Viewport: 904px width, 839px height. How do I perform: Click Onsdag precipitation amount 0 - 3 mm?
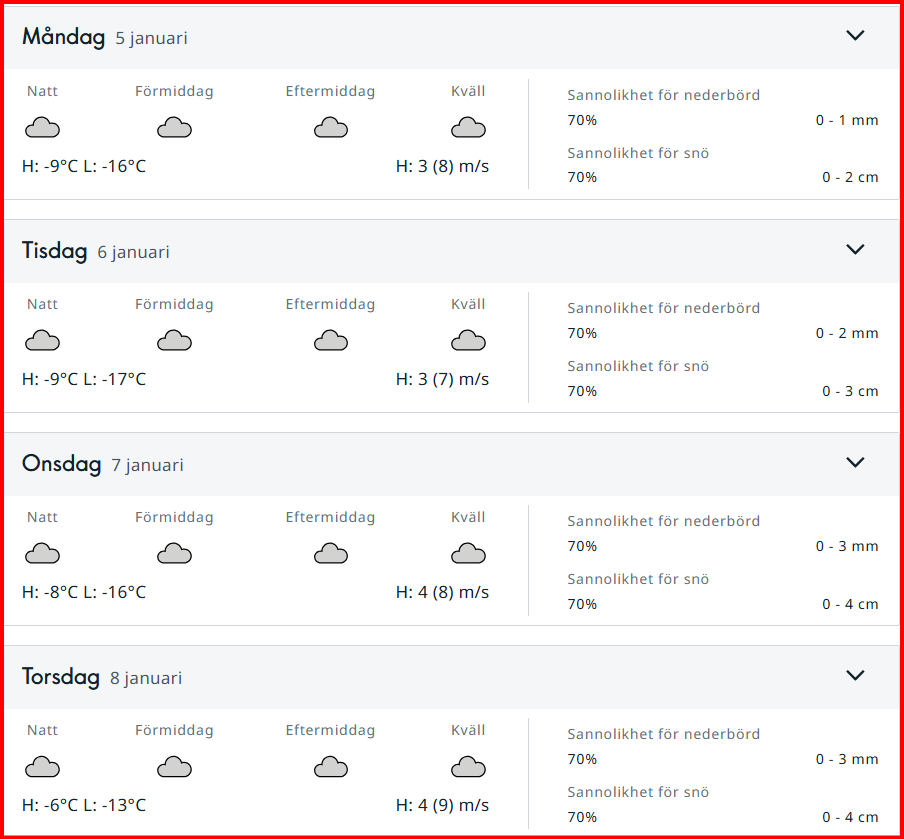click(847, 546)
